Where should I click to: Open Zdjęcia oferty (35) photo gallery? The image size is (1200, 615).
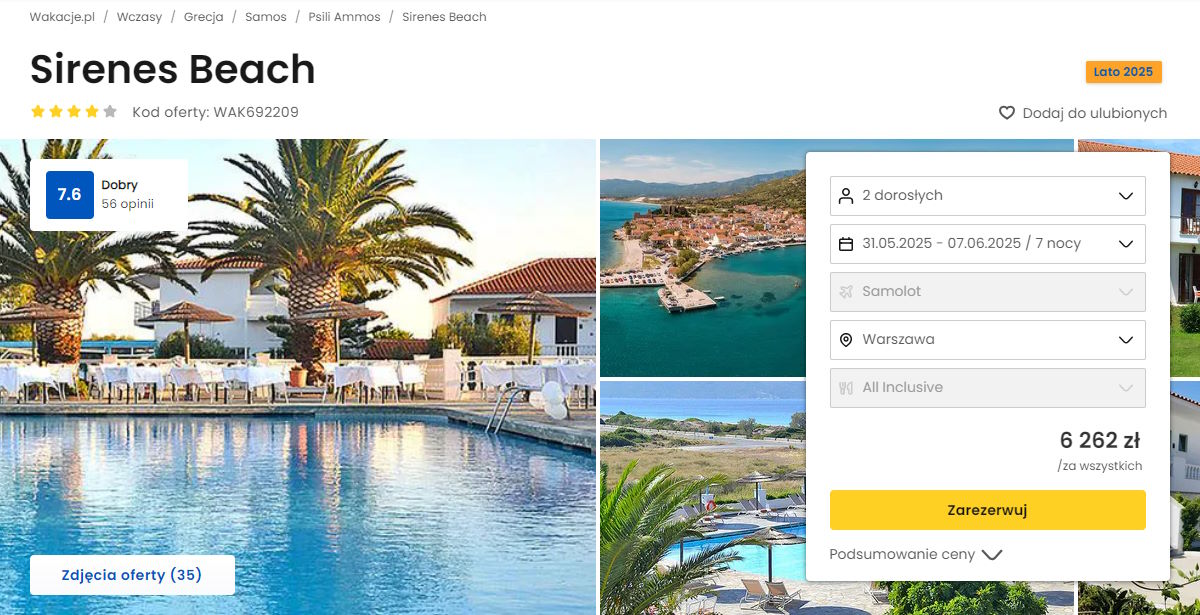132,575
